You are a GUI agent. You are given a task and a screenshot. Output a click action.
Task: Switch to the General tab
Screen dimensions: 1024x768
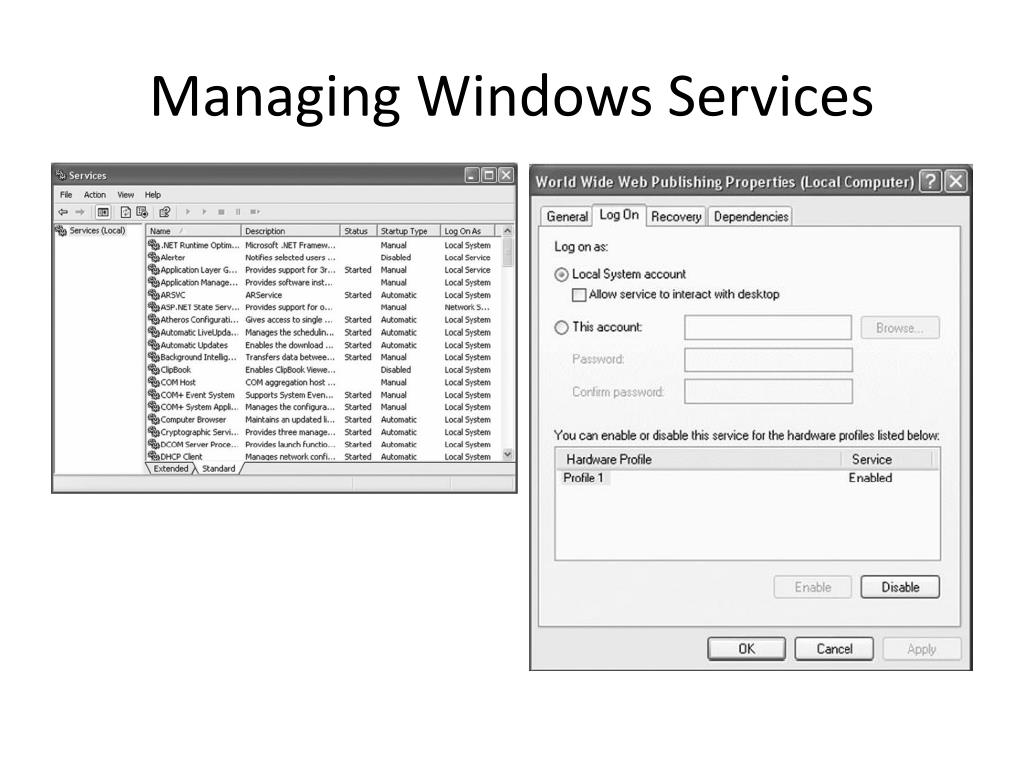coord(567,216)
